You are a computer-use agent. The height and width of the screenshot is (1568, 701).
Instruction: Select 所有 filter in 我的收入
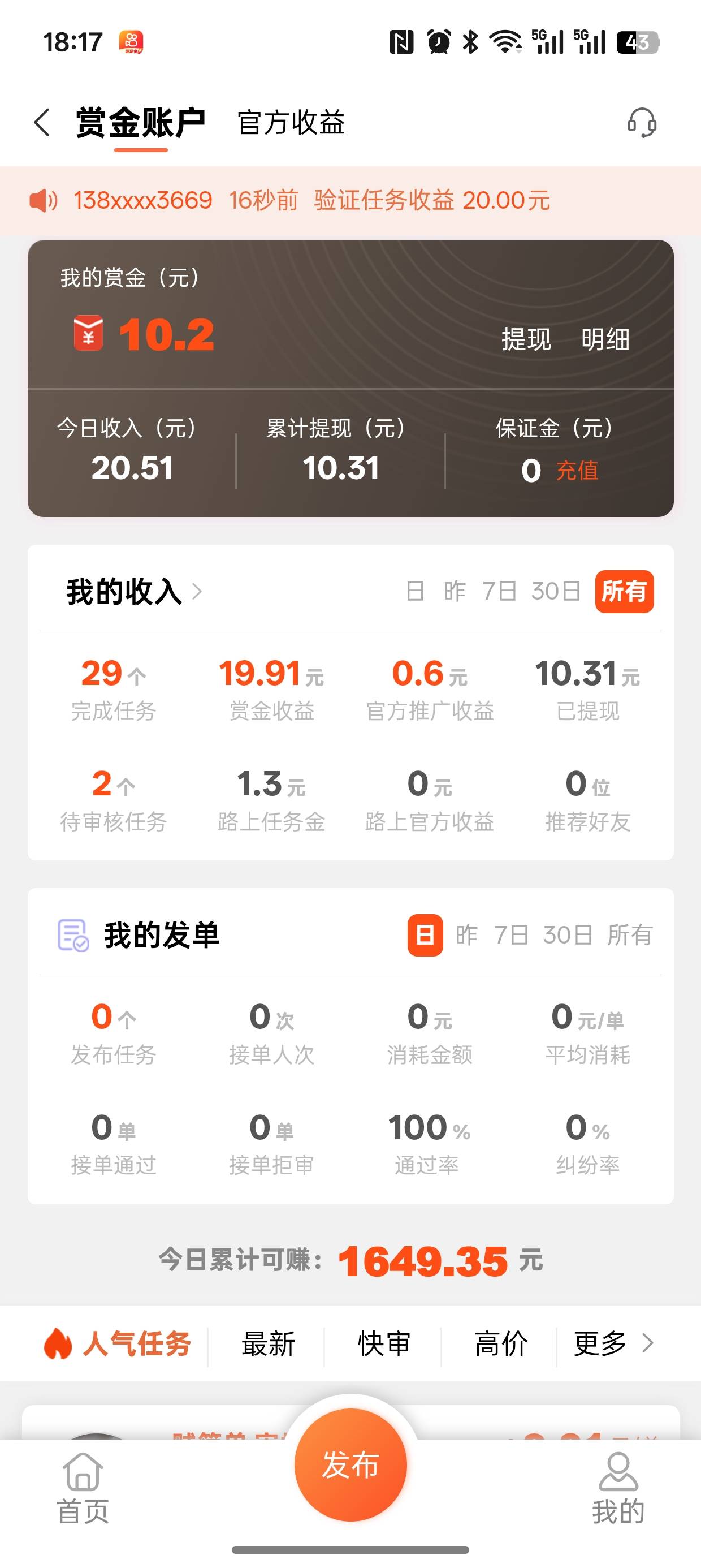coord(624,591)
